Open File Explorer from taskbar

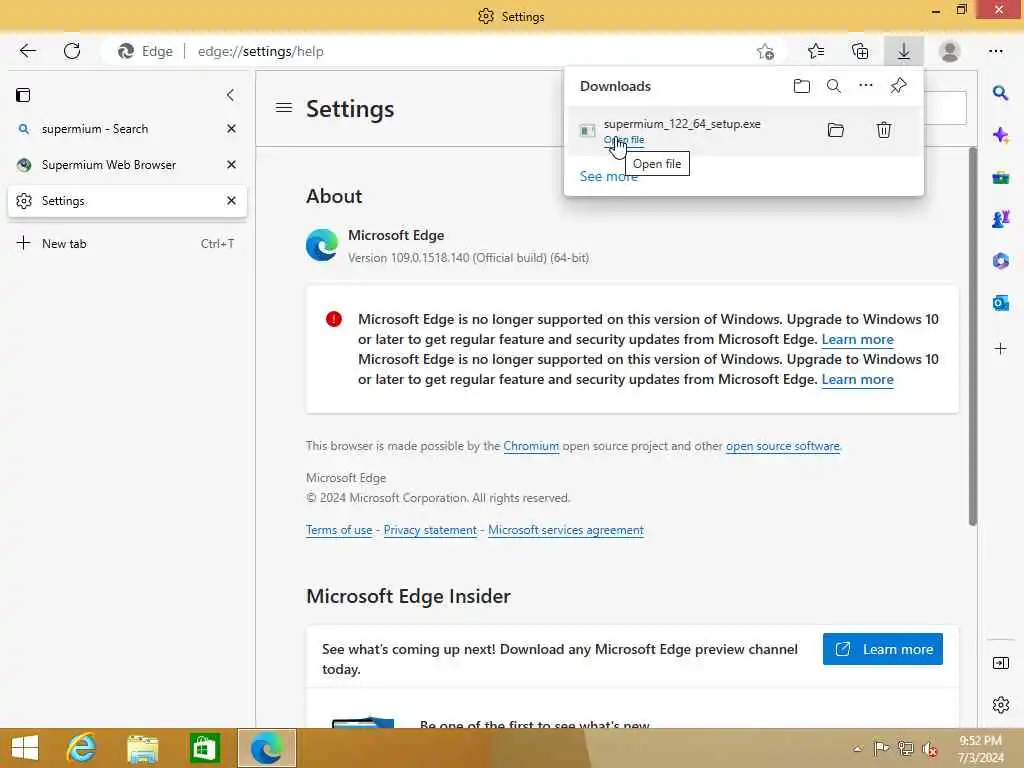pyautogui.click(x=143, y=748)
